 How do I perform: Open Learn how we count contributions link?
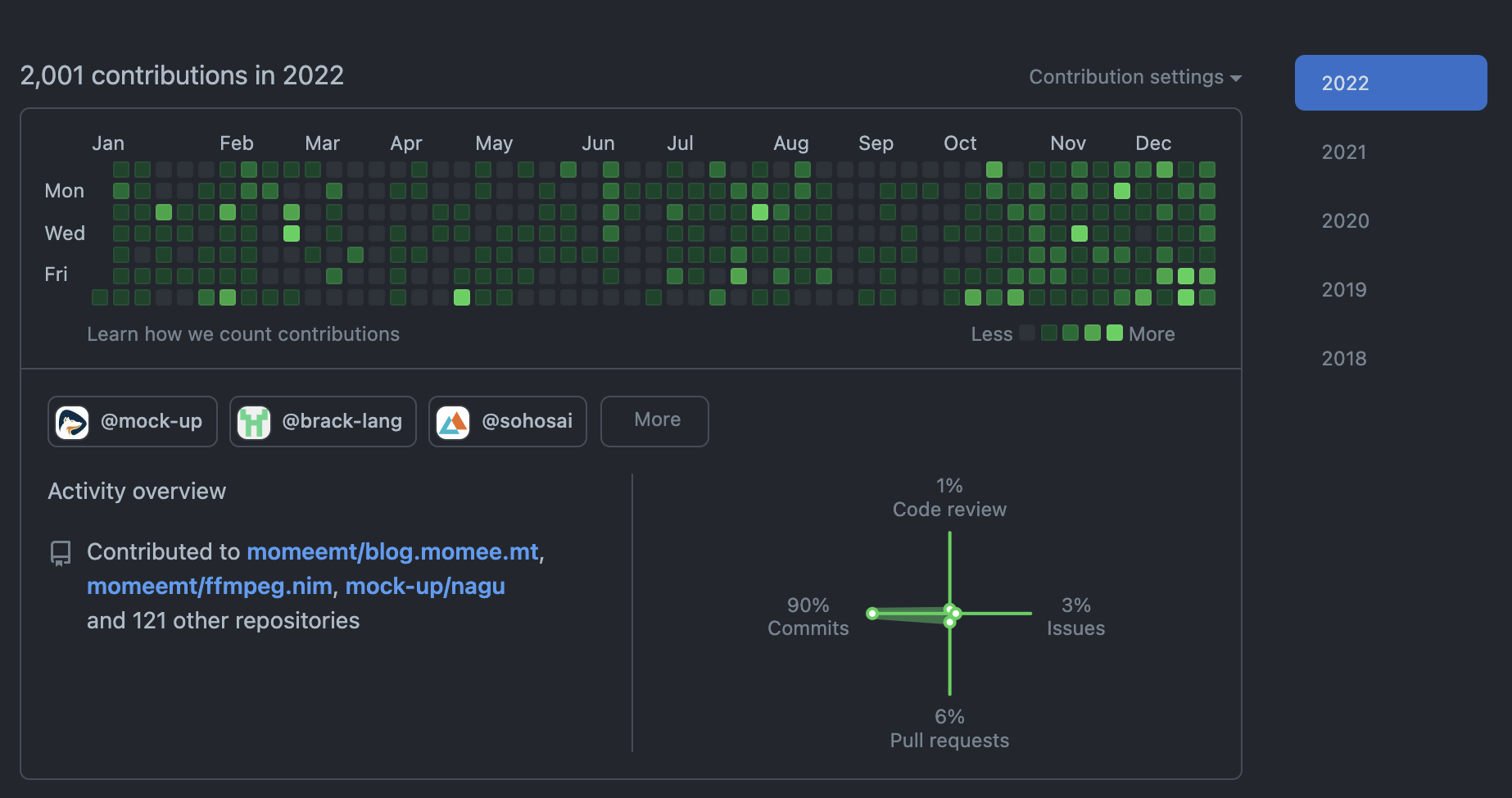[x=243, y=334]
